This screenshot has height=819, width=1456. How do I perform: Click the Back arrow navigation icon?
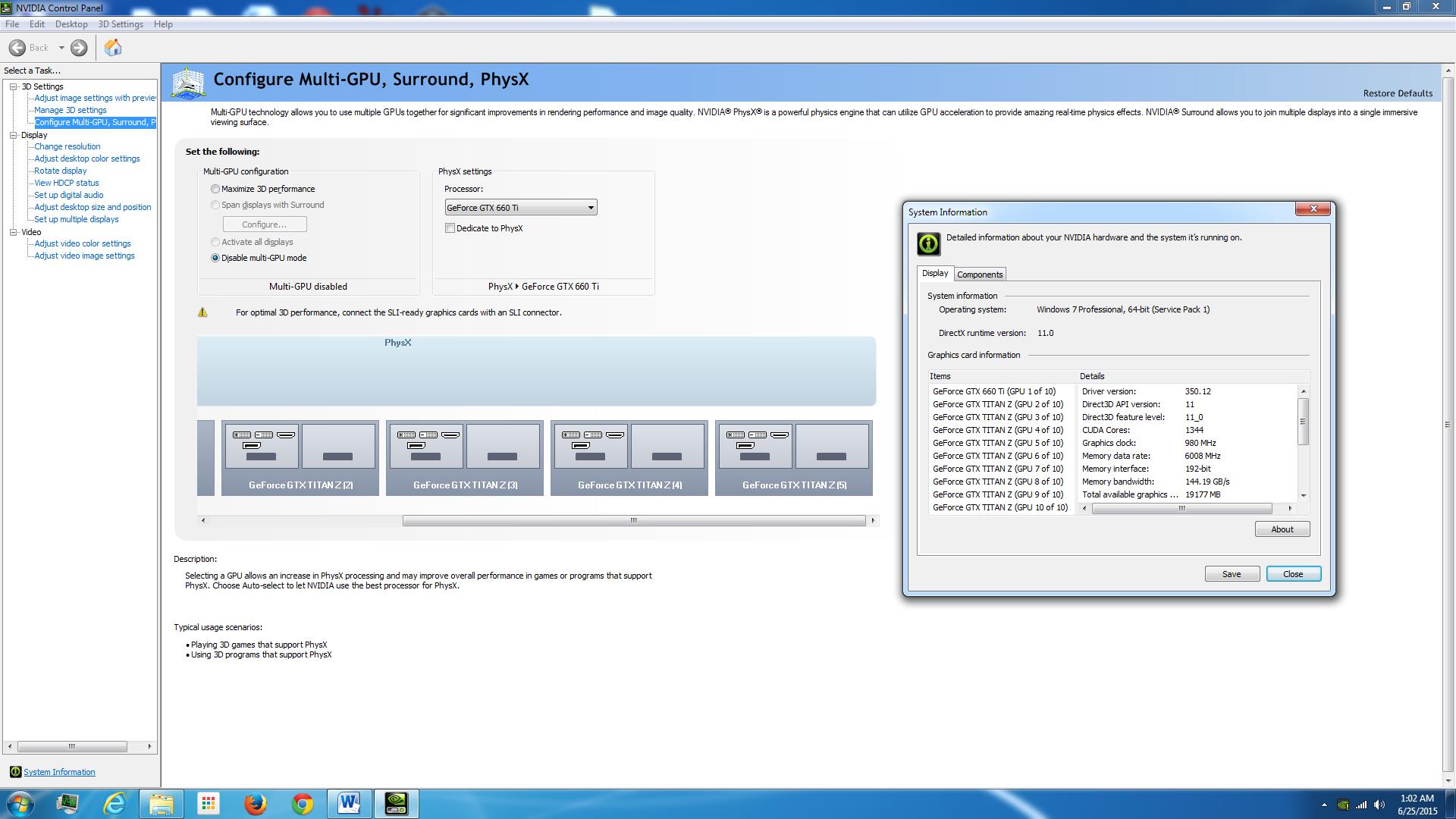(17, 48)
